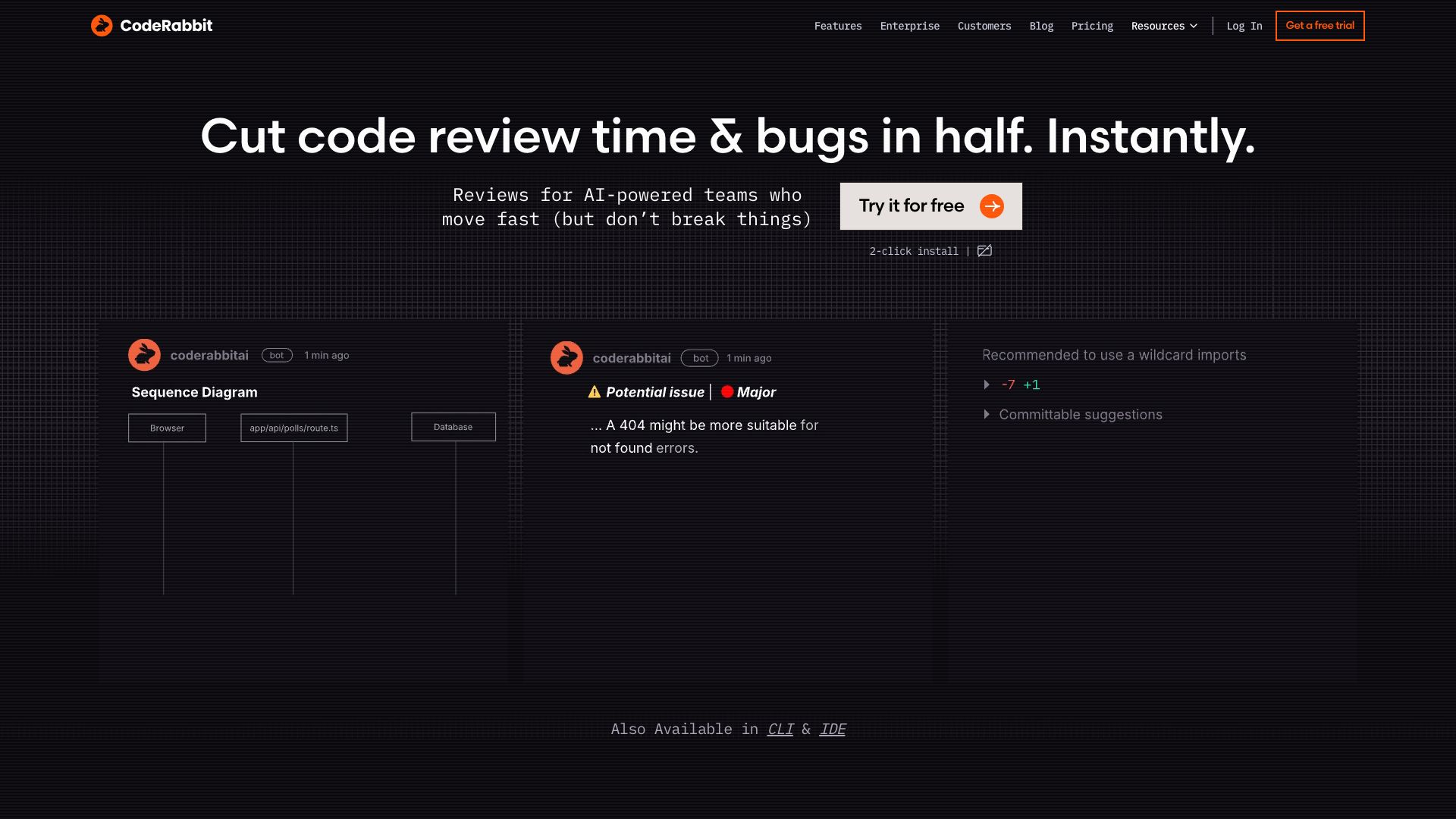Click the coderabbitai avatar on the Potential issue comment
The height and width of the screenshot is (819, 1456).
pyautogui.click(x=566, y=357)
